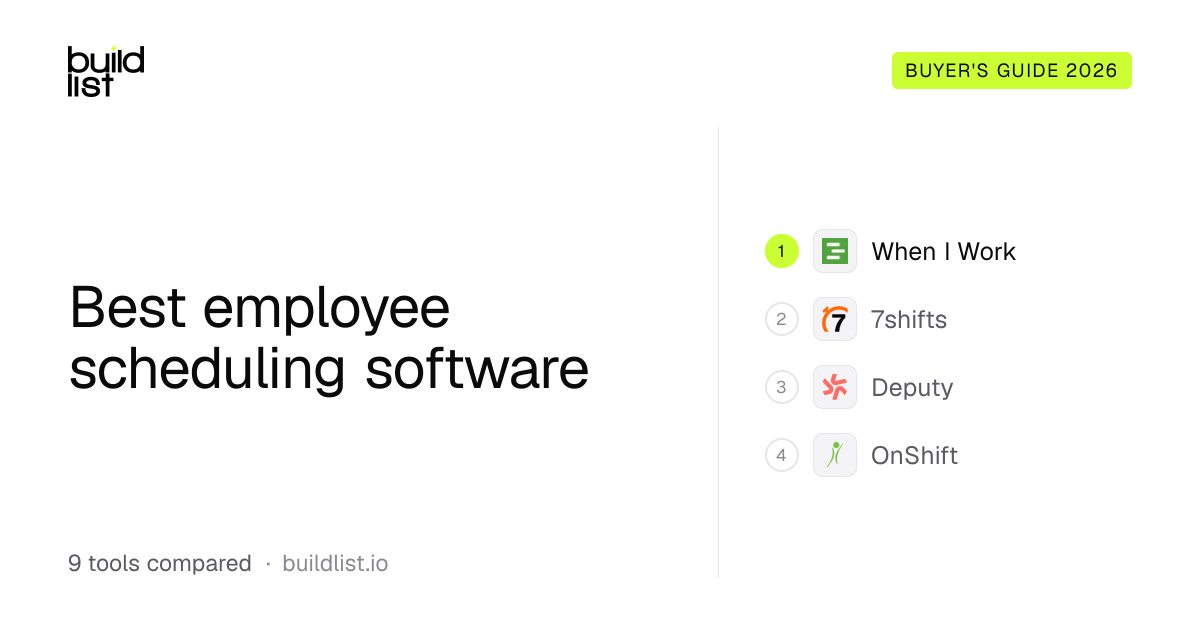The image size is (1200, 630).
Task: Select the rank 4 circle badge
Action: [x=782, y=455]
